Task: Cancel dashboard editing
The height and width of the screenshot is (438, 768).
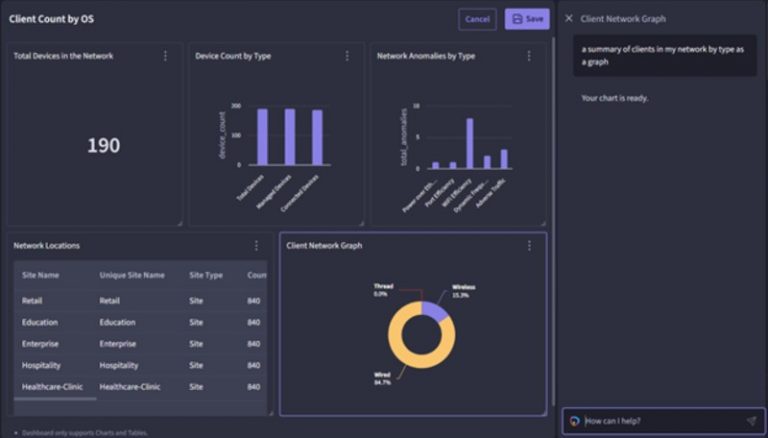Action: pyautogui.click(x=477, y=19)
